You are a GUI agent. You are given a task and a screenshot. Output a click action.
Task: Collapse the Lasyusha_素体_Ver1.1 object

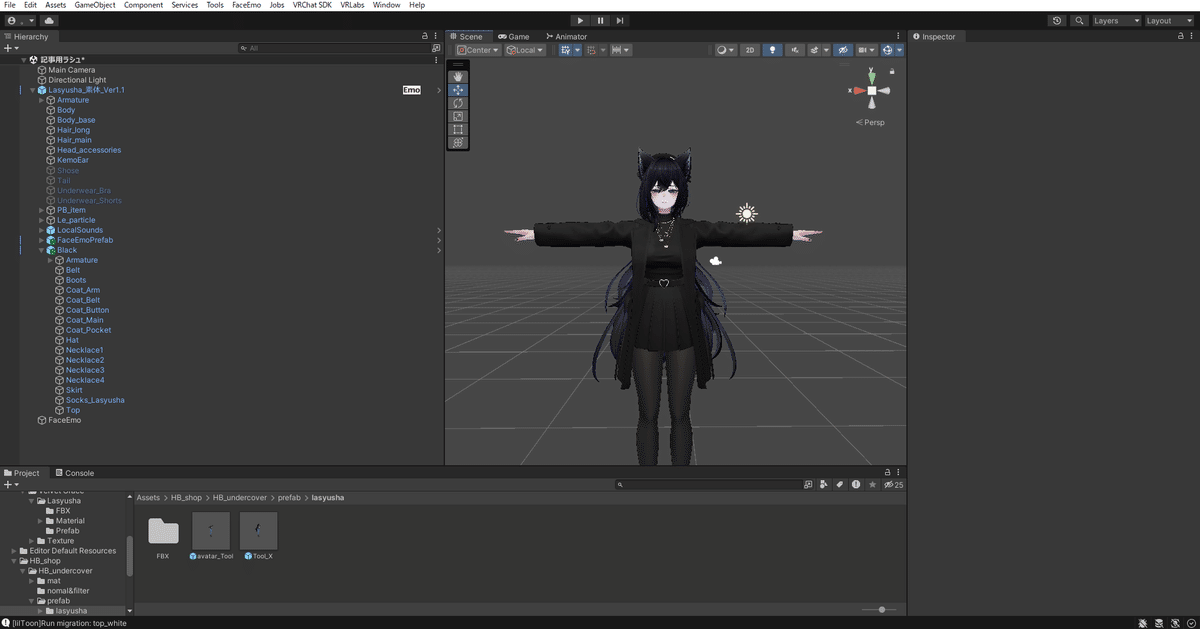(32, 90)
